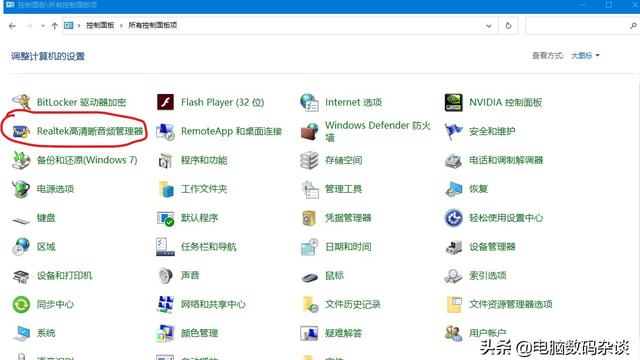Click the 索引选项 icon
The image size is (640, 360).
pyautogui.click(x=453, y=276)
